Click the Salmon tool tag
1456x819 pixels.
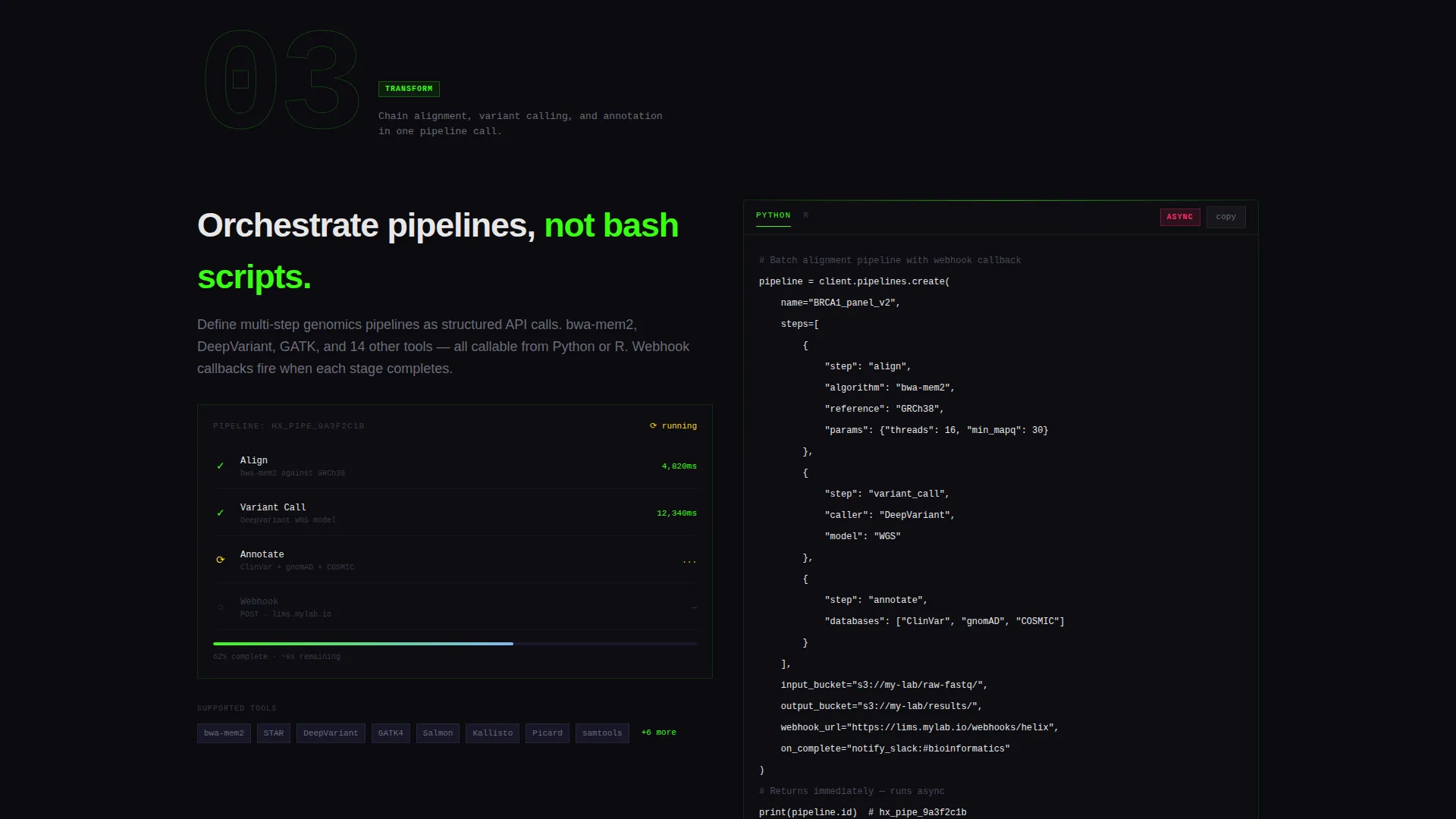[x=438, y=733]
